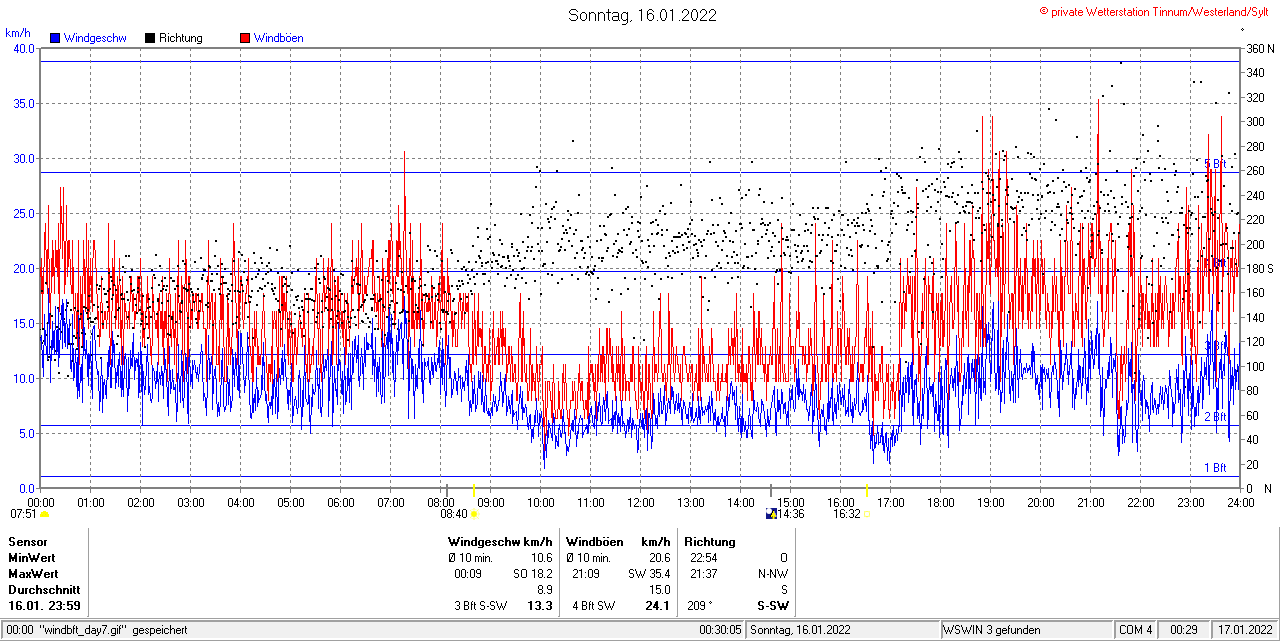1280x641 pixels.
Task: Click the max wind speed value SO 18.2
Action: [532, 574]
